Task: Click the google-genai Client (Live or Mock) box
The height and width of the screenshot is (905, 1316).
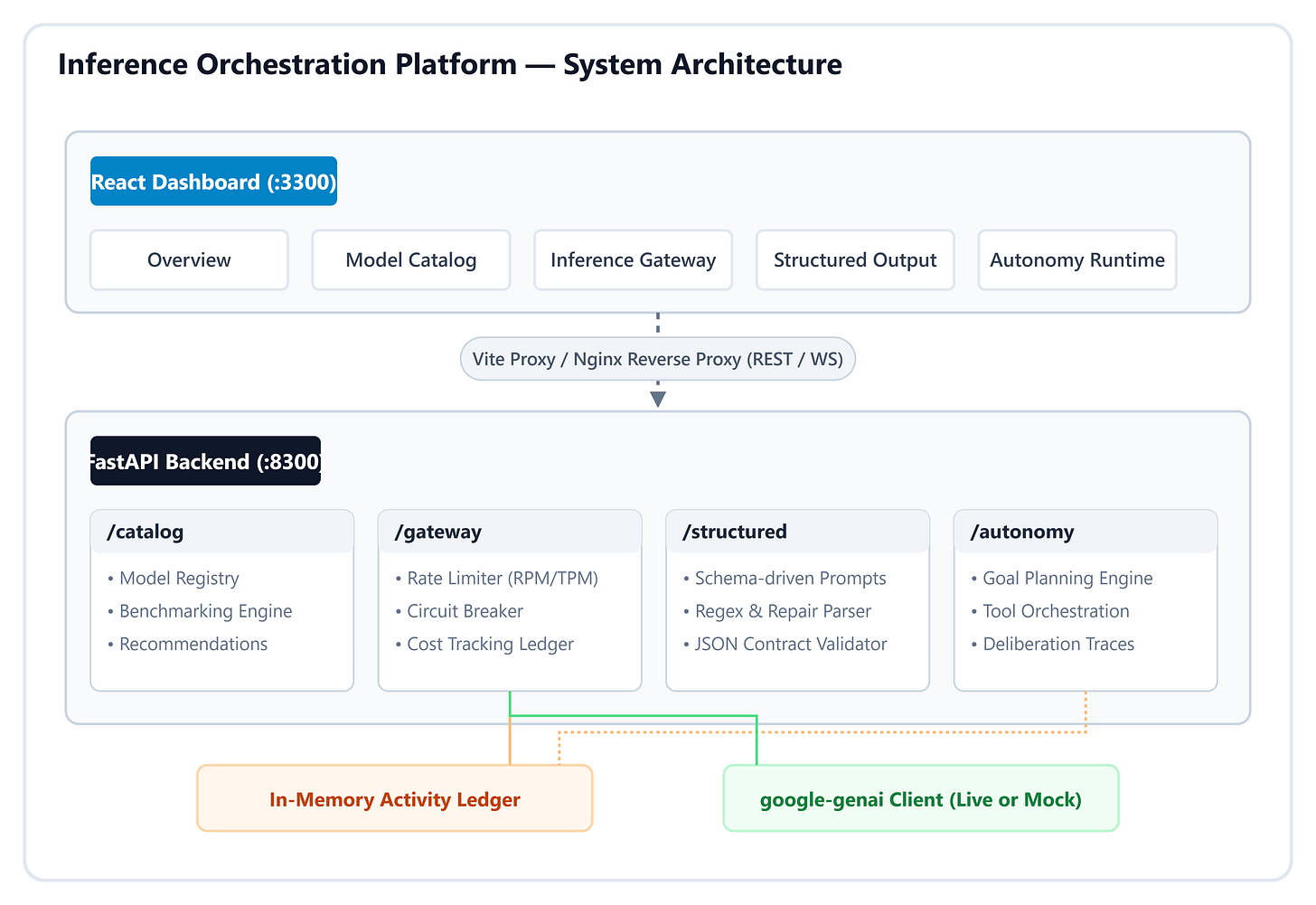Action: coord(921,798)
